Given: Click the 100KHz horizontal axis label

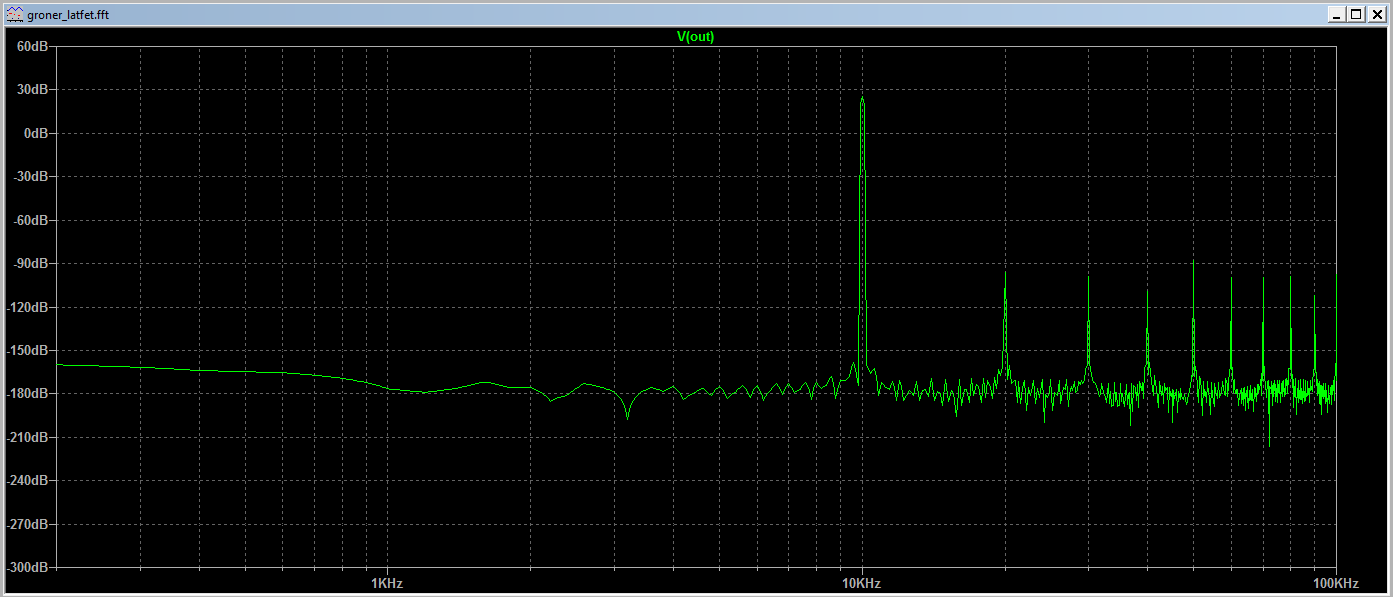Looking at the screenshot, I should coord(1336,583).
